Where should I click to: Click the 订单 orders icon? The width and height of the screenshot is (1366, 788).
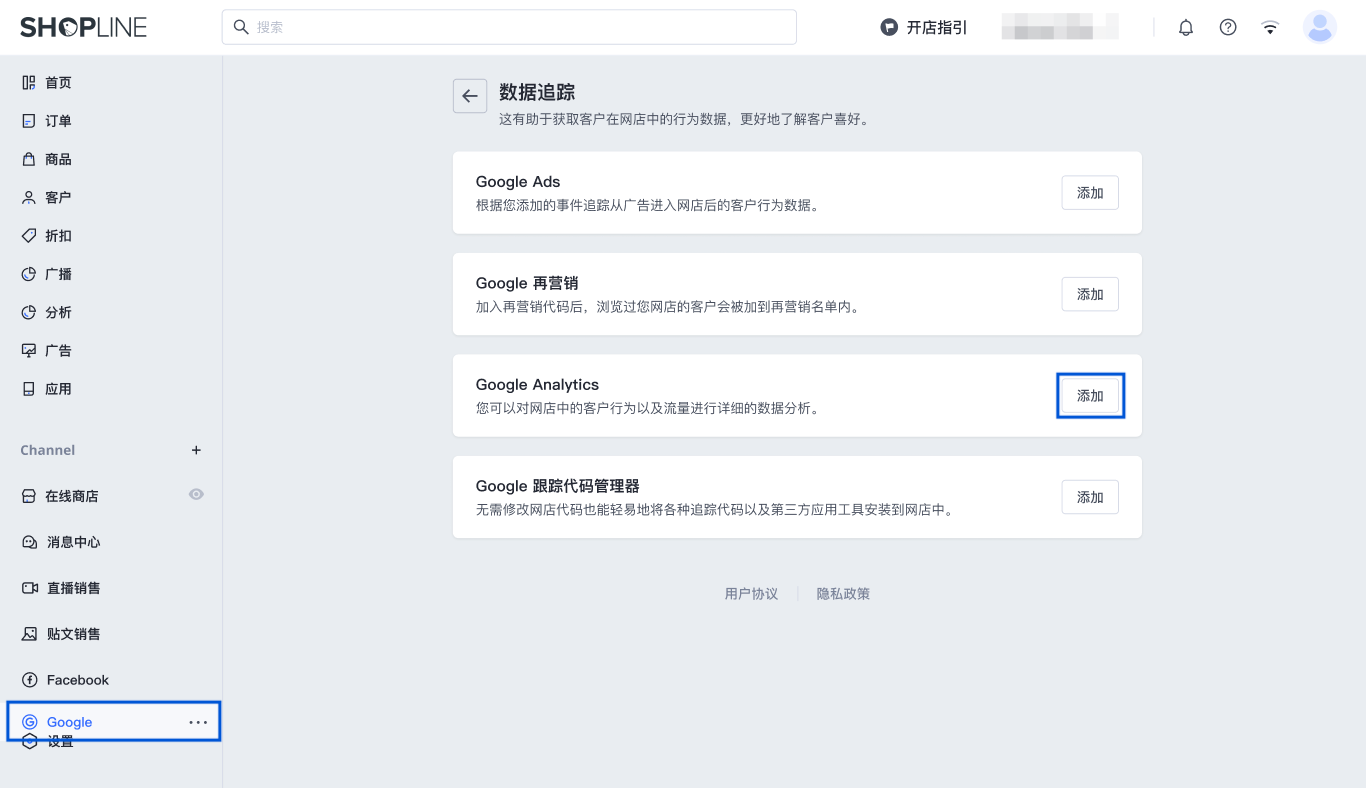pyautogui.click(x=29, y=121)
